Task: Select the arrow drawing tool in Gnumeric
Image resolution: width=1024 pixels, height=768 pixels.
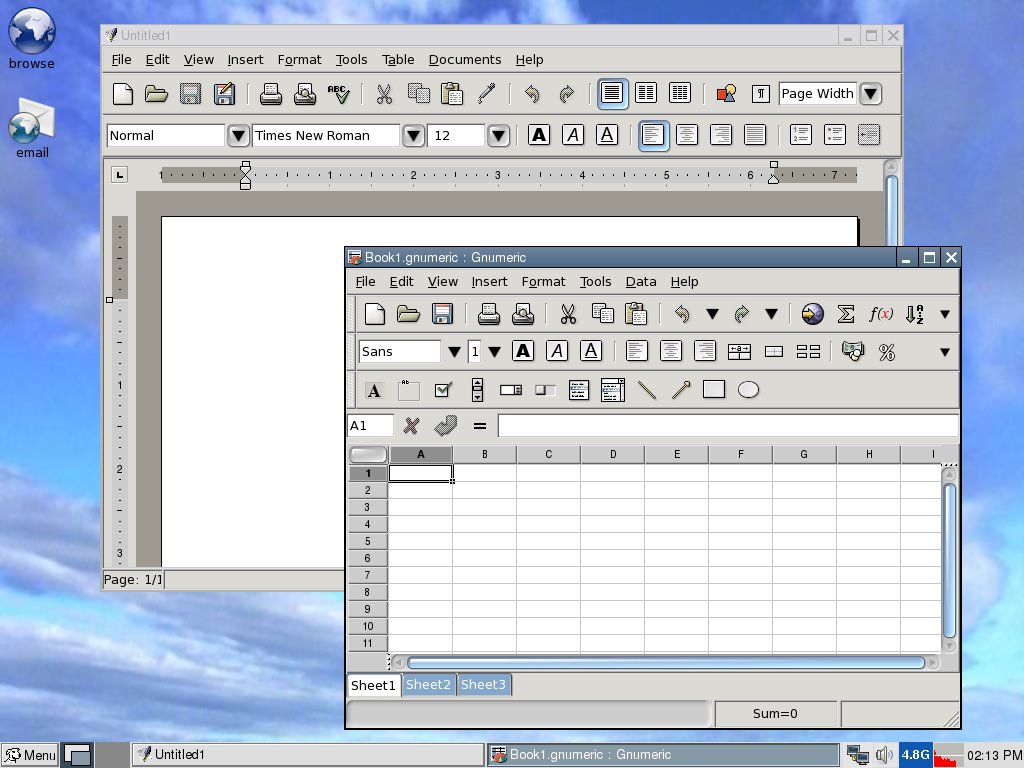Action: 681,390
